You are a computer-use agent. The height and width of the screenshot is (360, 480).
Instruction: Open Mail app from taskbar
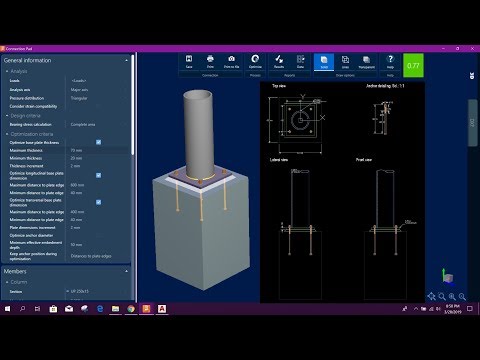coord(69,309)
